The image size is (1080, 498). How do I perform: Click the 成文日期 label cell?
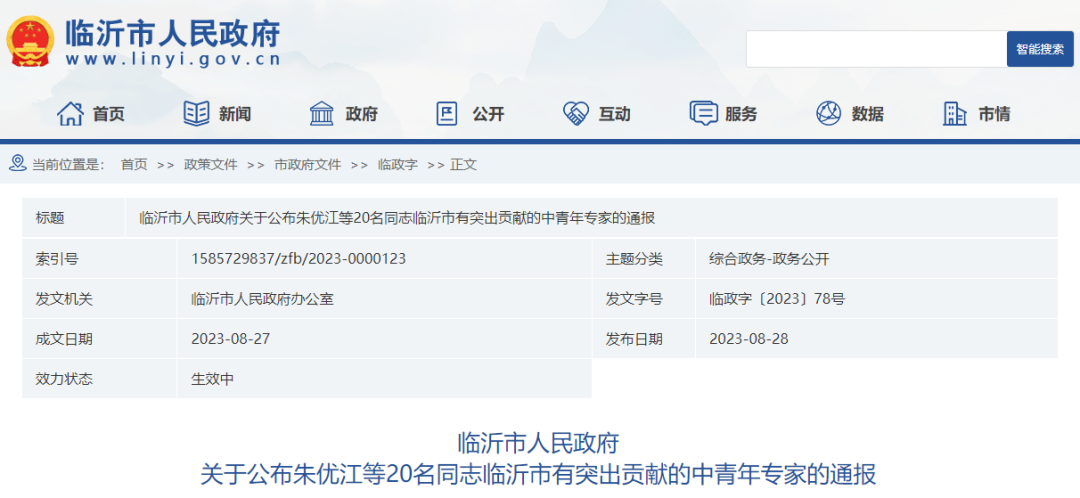click(99, 339)
